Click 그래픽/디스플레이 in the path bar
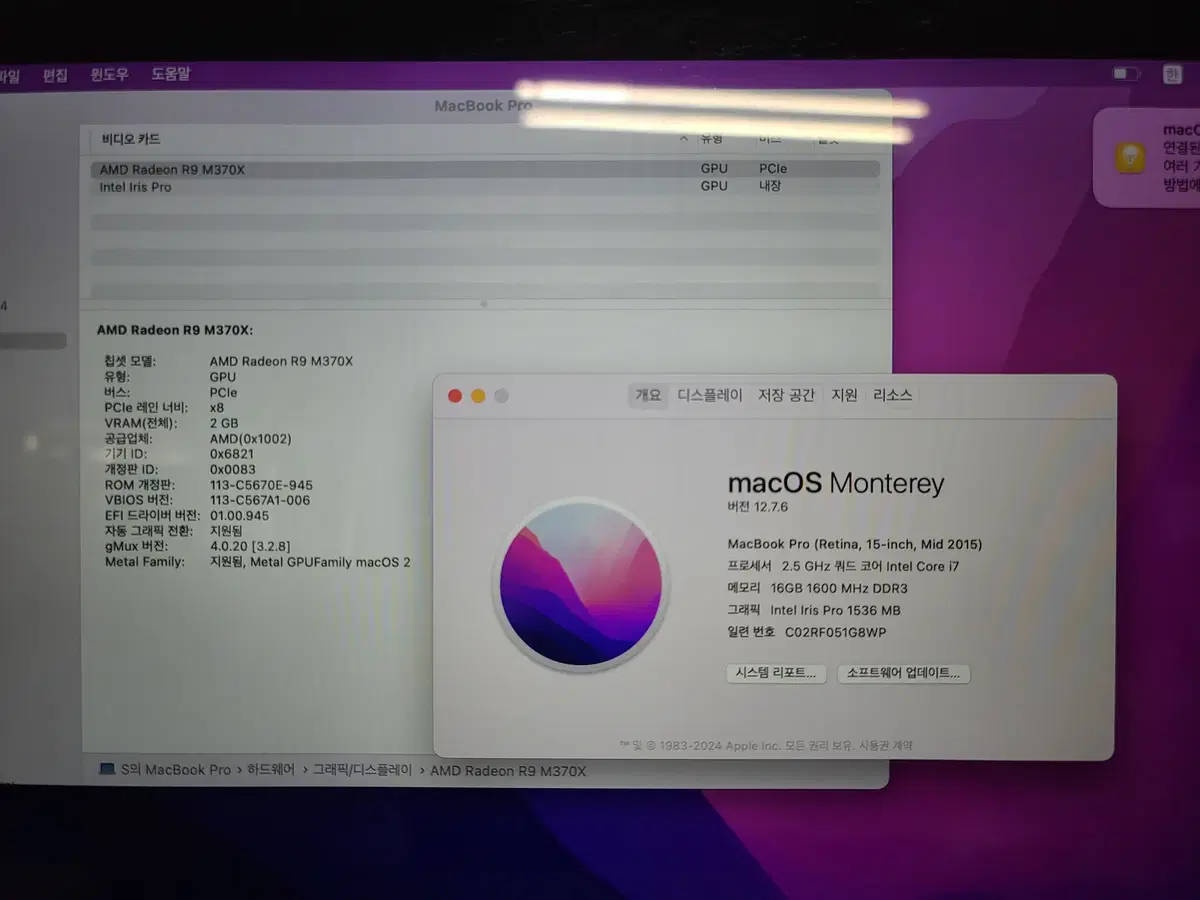The width and height of the screenshot is (1200, 900). click(362, 770)
